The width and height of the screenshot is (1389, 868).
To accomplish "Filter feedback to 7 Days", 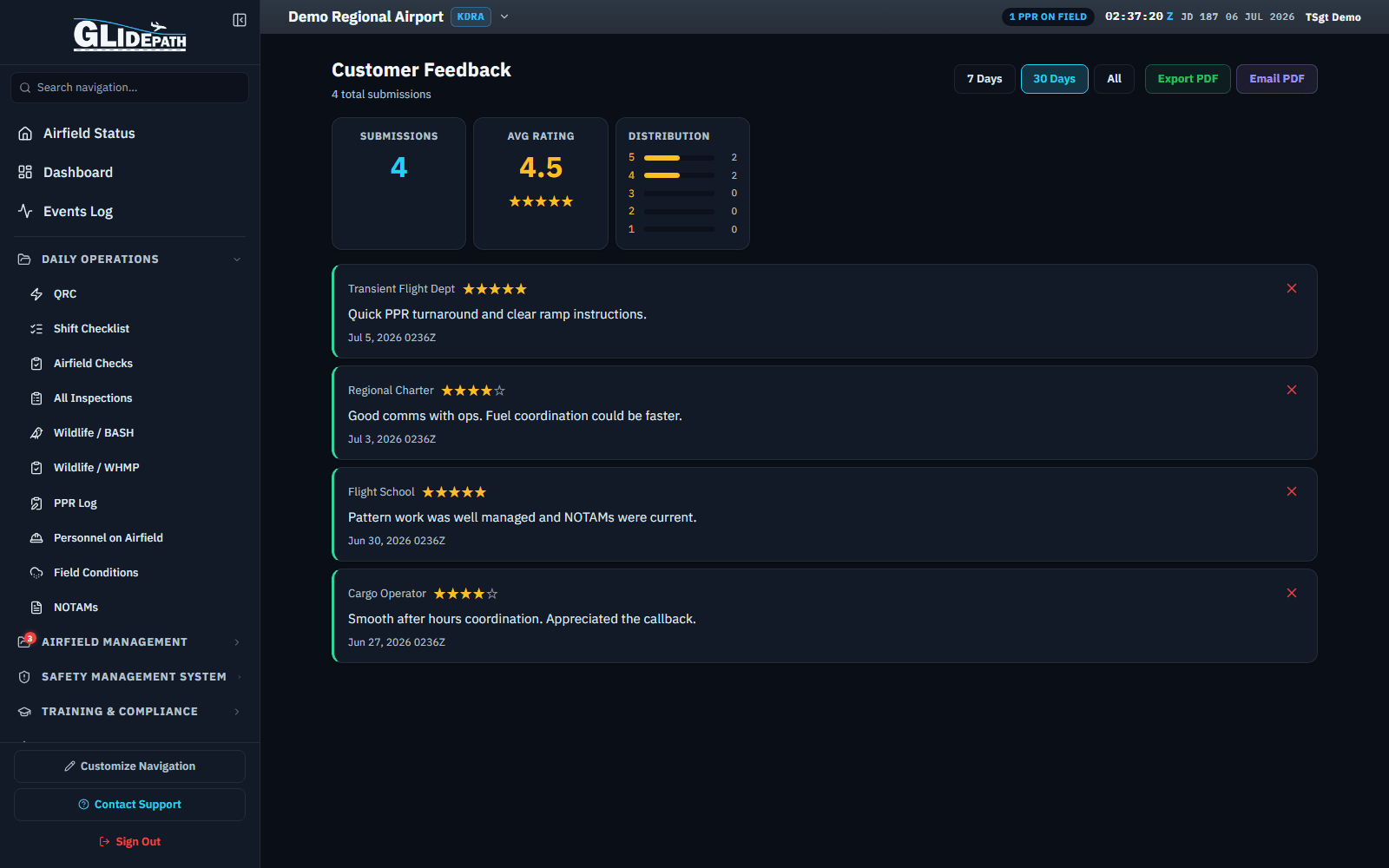I will point(984,79).
